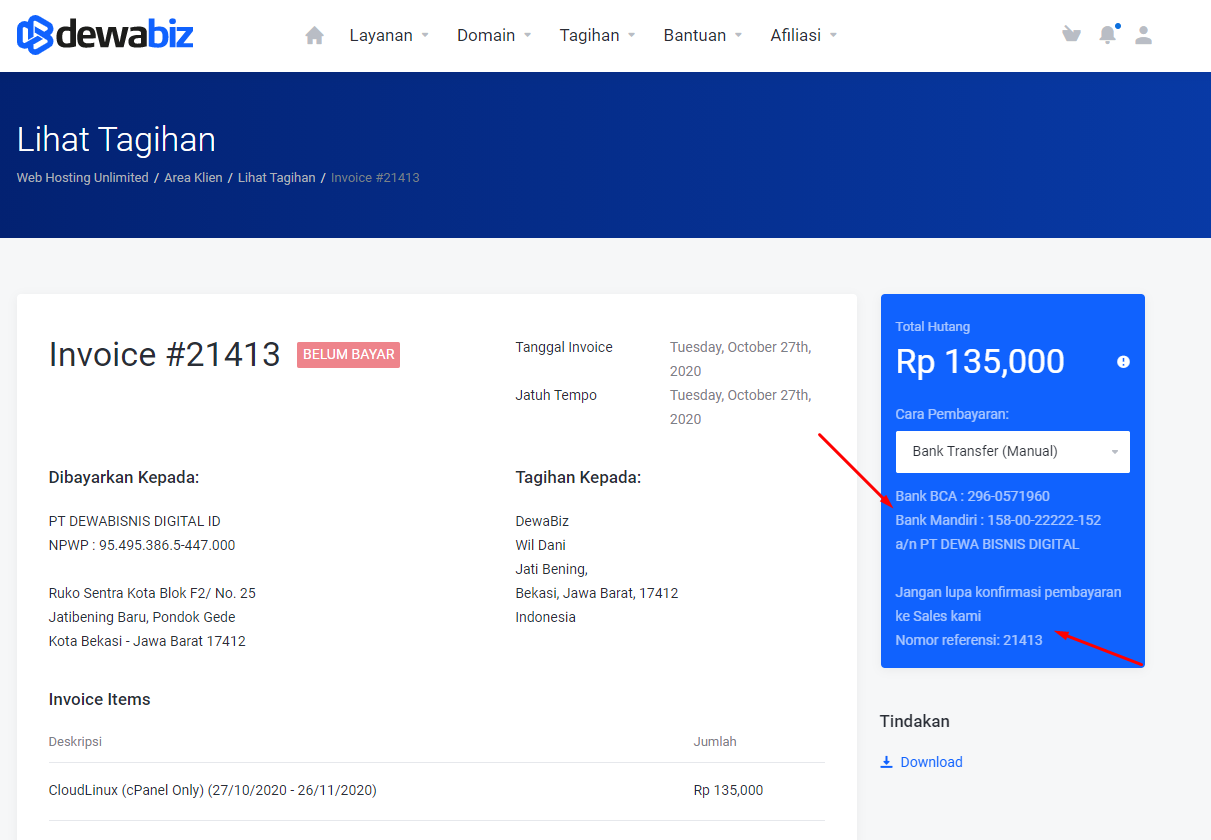Image resolution: width=1211 pixels, height=840 pixels.
Task: Follow the Lihat Tagihan breadcrumb link
Action: (276, 178)
